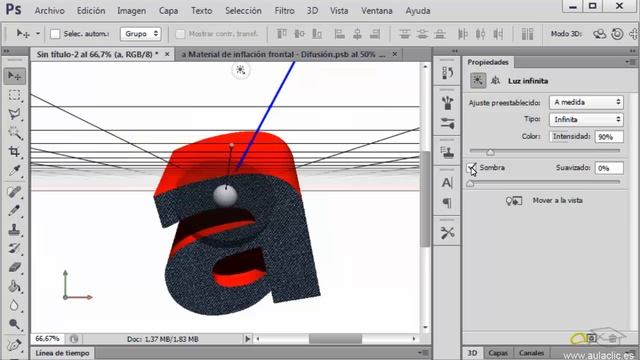The height and width of the screenshot is (360, 640).
Task: Open the Tipo Infinita dropdown
Action: click(x=586, y=119)
